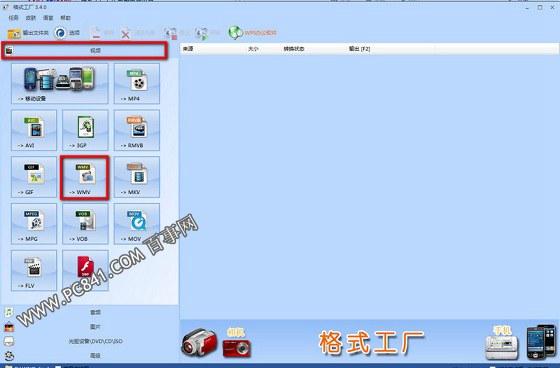
Task: Select the AVI conversion icon
Action: 34,130
